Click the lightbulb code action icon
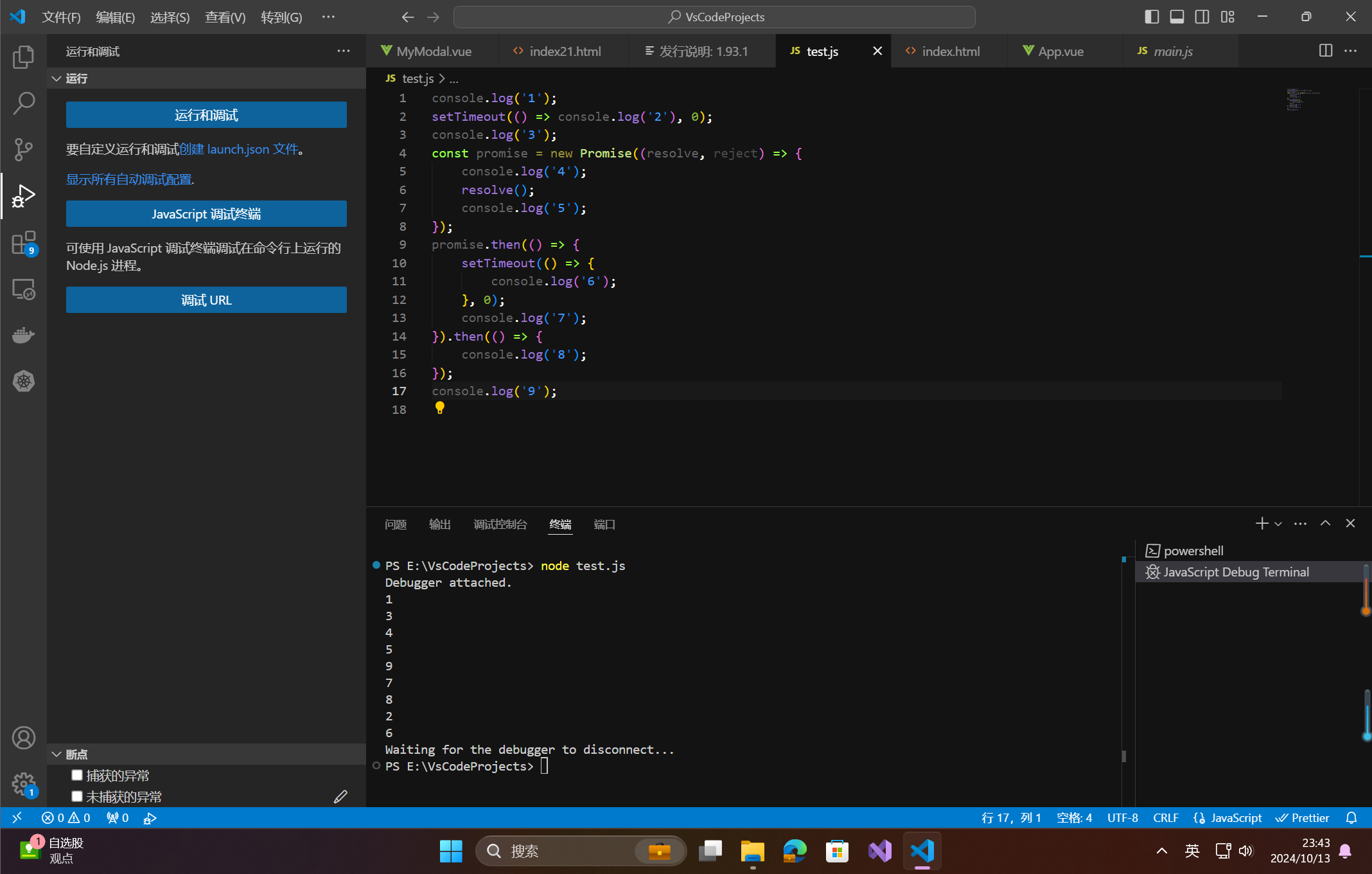The image size is (1372, 874). coord(439,407)
